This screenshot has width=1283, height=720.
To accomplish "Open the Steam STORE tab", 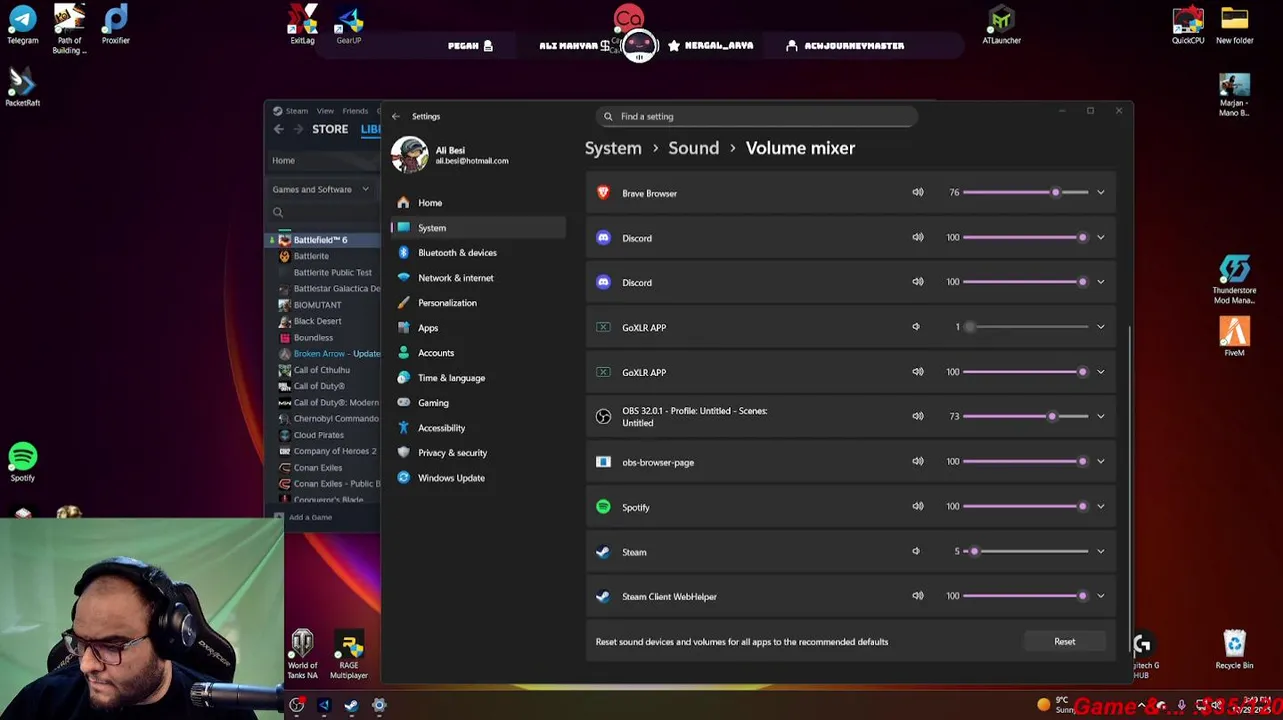I will click(330, 129).
